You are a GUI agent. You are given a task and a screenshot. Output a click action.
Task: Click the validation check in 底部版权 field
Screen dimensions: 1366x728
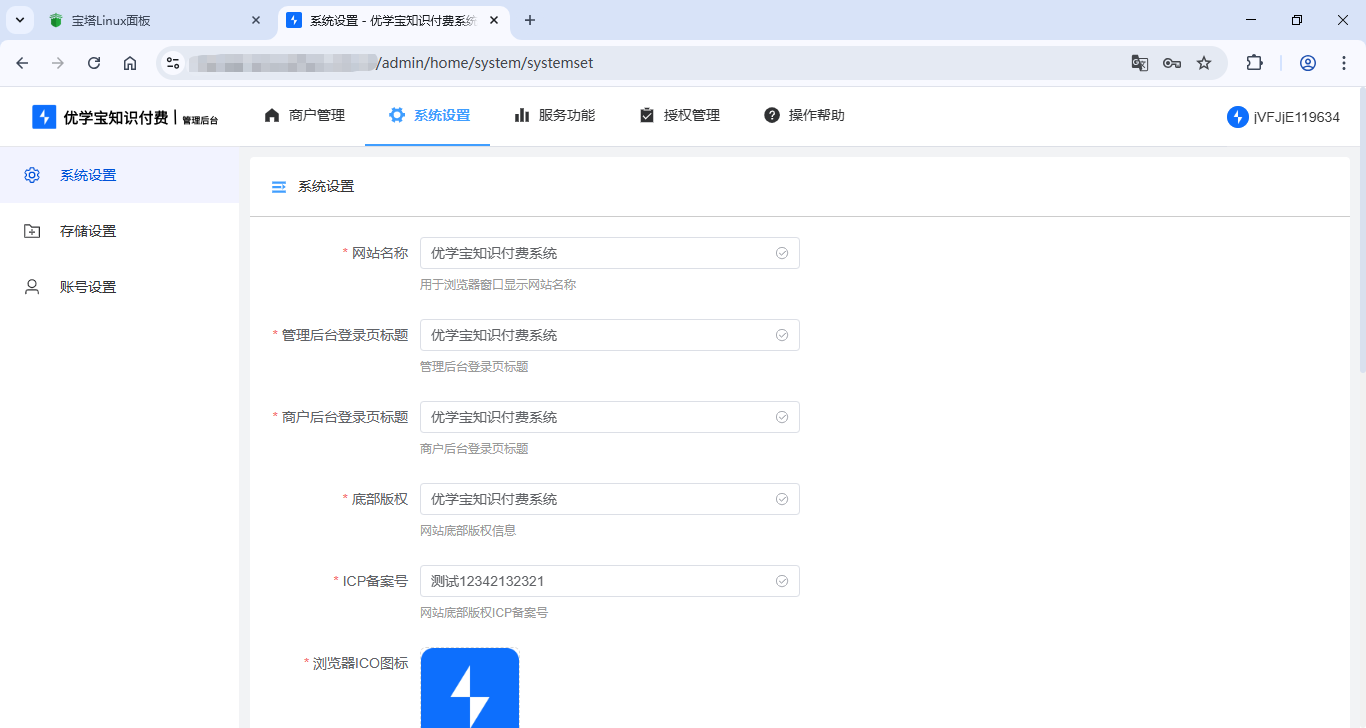coord(782,499)
